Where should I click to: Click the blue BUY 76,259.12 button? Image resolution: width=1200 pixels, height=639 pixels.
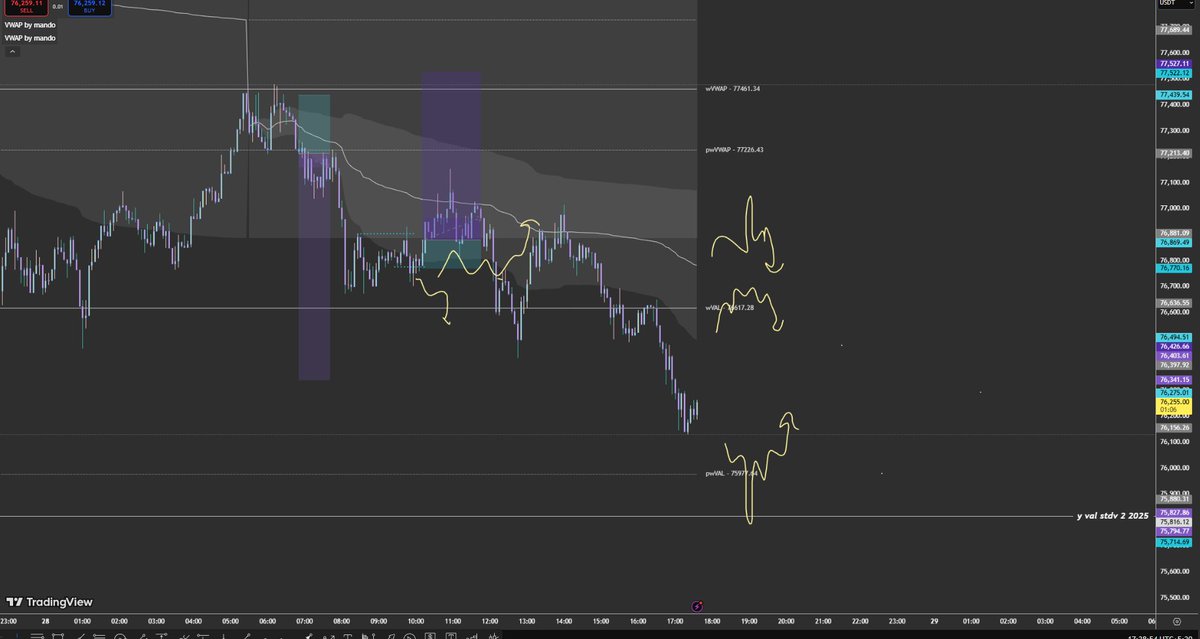pyautogui.click(x=89, y=7)
